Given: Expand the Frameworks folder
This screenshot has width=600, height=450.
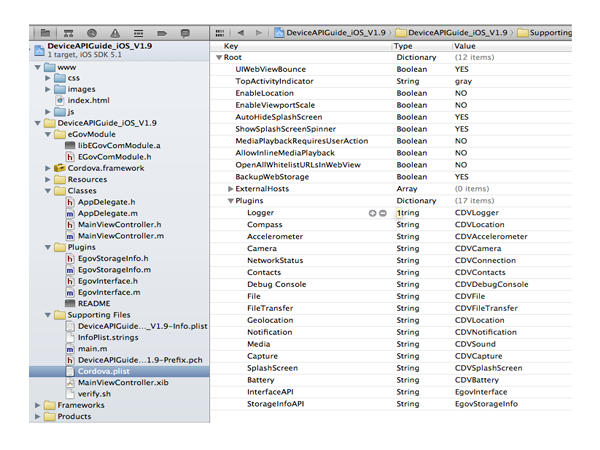Looking at the screenshot, I should (x=37, y=404).
